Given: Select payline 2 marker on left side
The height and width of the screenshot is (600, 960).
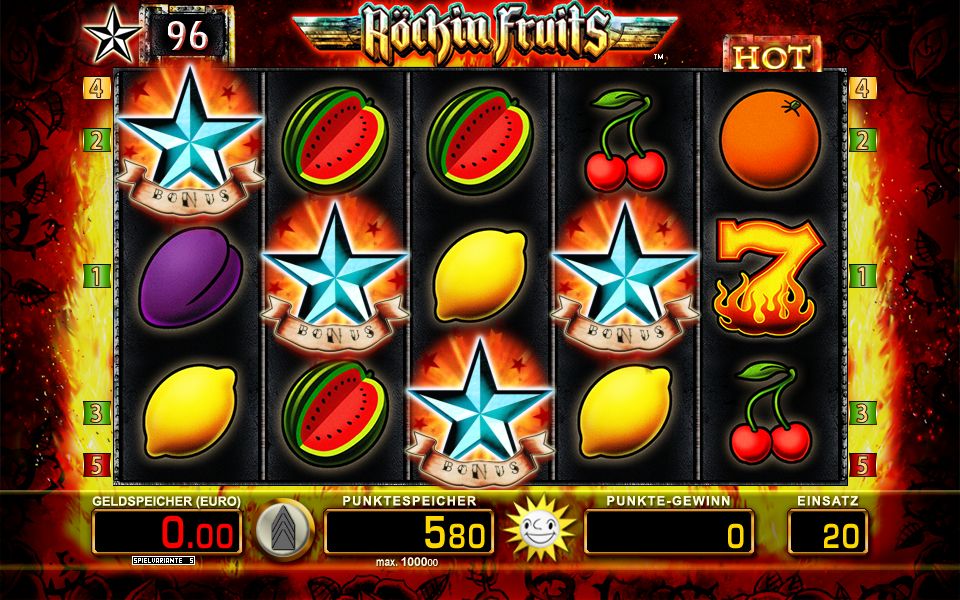Looking at the screenshot, I should [x=97, y=140].
